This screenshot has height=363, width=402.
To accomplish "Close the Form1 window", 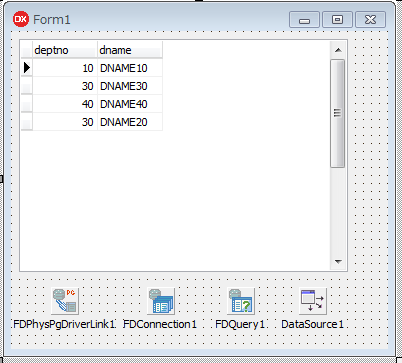I will point(370,20).
